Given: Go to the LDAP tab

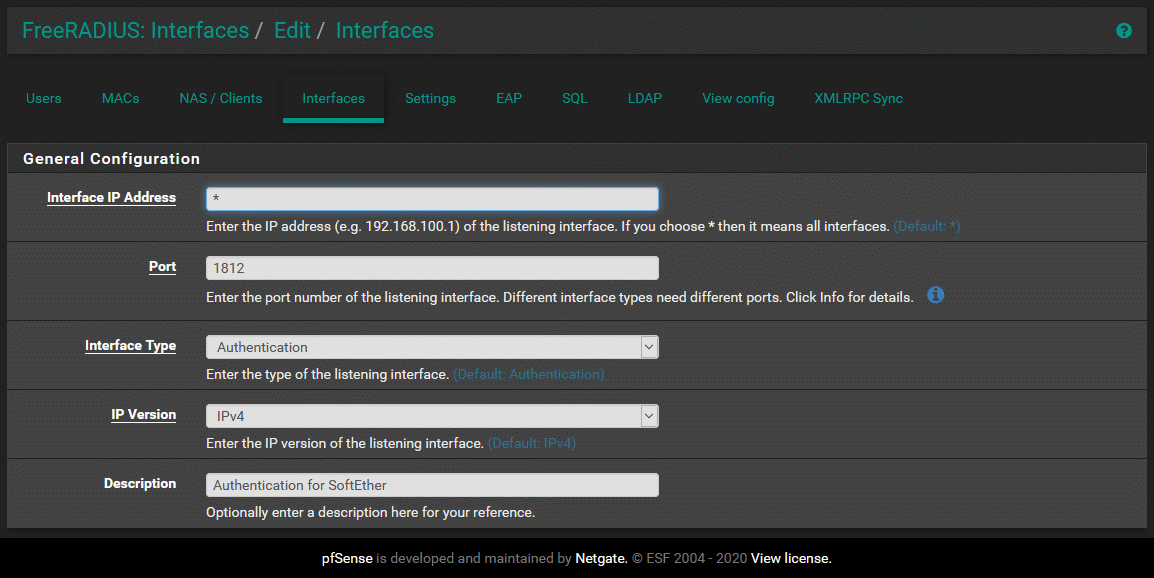Looking at the screenshot, I should tap(645, 98).
